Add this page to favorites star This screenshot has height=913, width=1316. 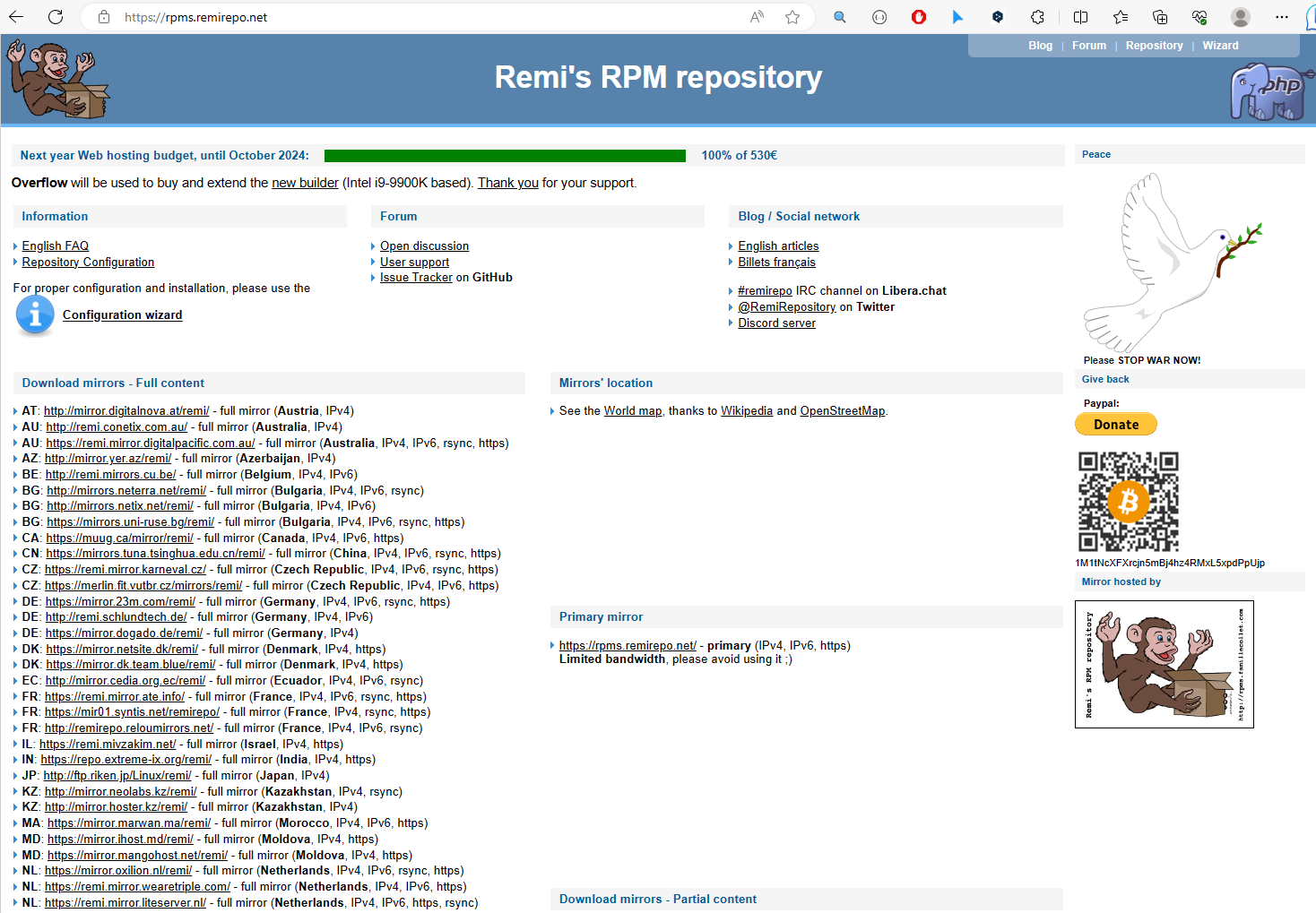pyautogui.click(x=792, y=17)
